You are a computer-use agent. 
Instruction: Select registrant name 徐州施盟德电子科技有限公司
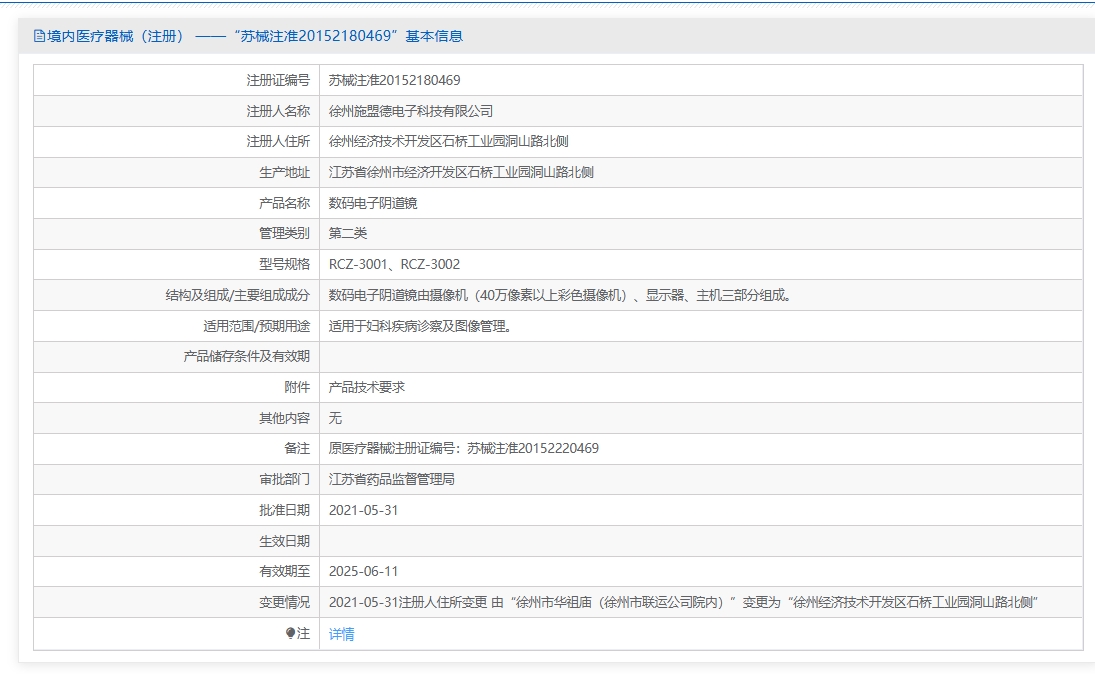point(411,111)
